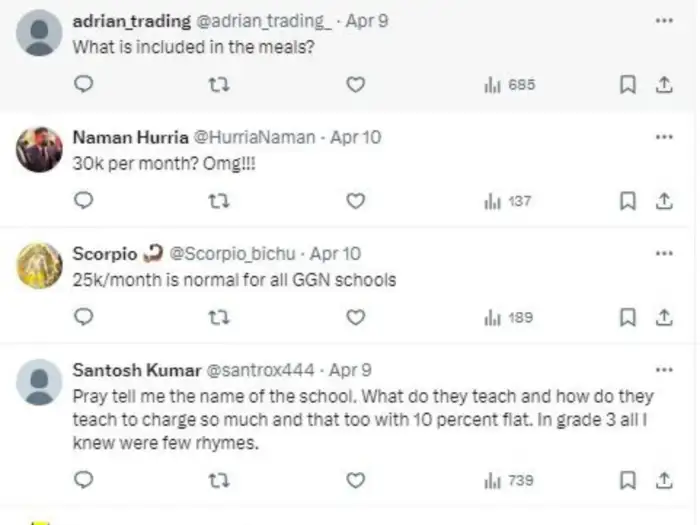Open Scorpio's profile picture

click(x=40, y=265)
